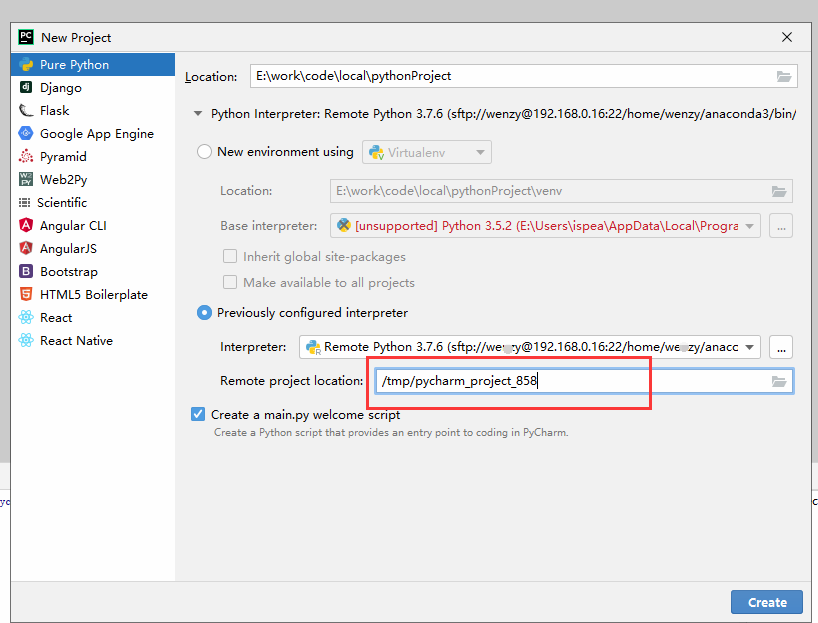Browse for project Location folder

coord(784,76)
